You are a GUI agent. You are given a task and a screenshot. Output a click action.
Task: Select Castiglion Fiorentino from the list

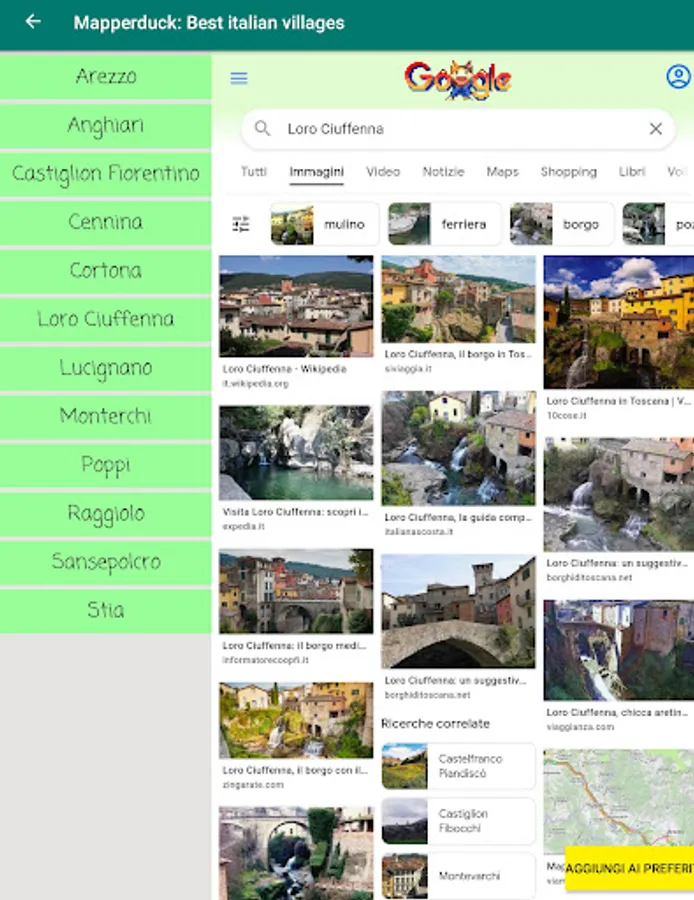(106, 173)
